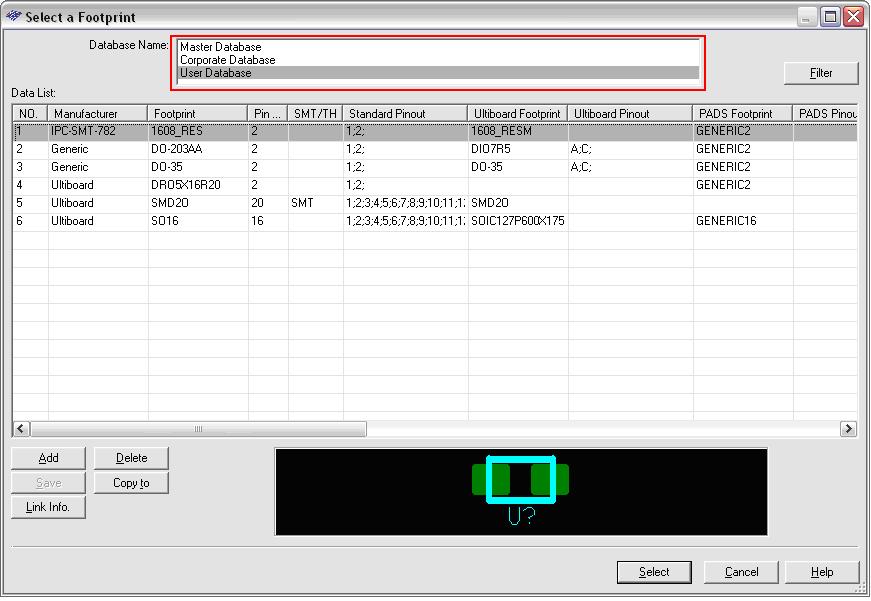
Task: Select the SO16 footprint row
Action: (x=435, y=221)
